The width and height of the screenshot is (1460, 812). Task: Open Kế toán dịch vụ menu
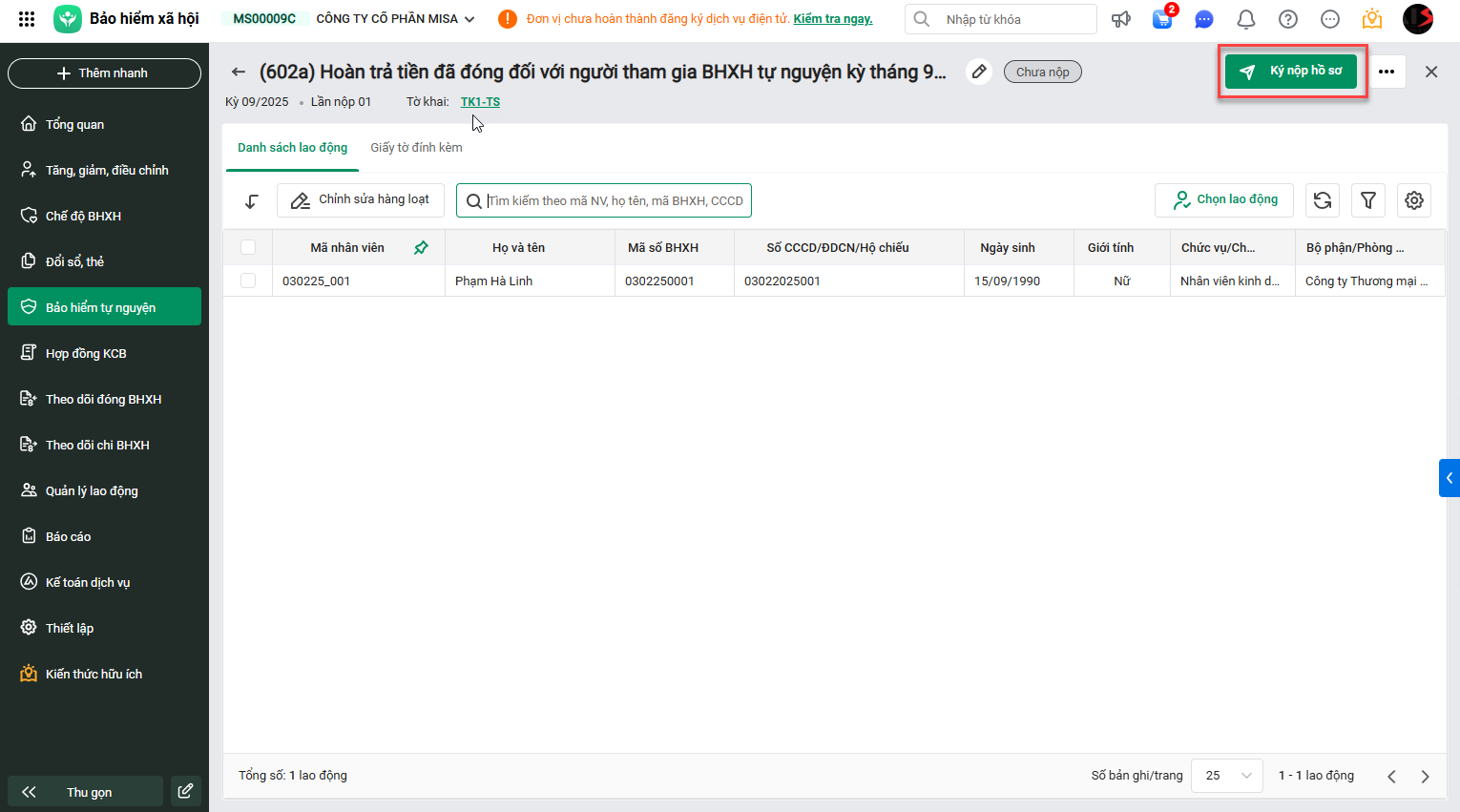pos(104,582)
